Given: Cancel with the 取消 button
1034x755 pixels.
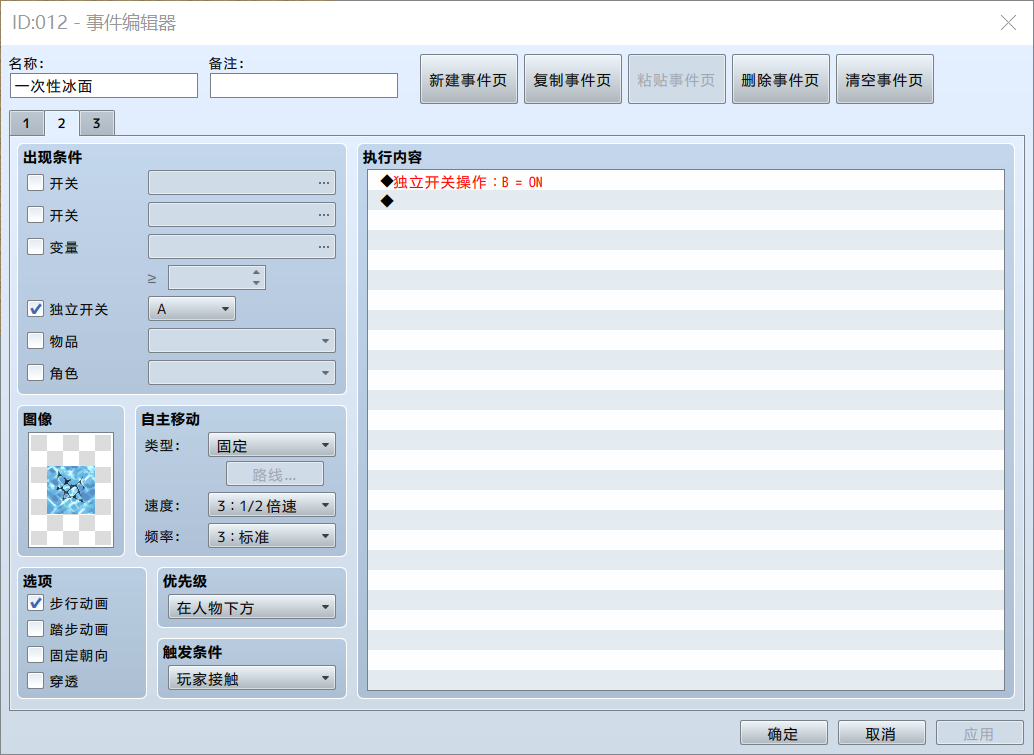Looking at the screenshot, I should 881,733.
